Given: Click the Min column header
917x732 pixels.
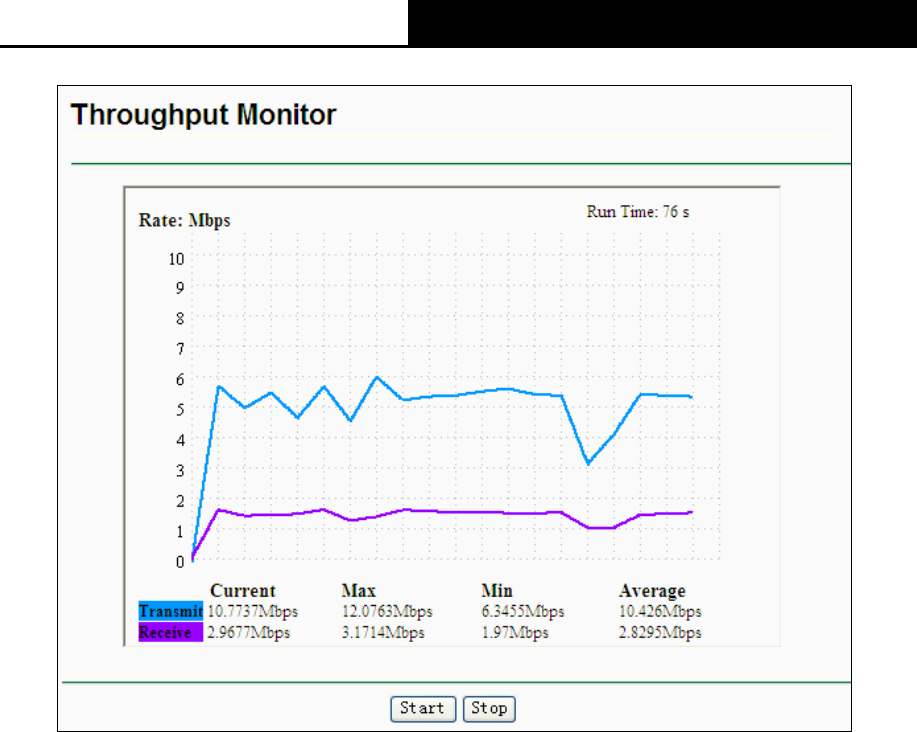Looking at the screenshot, I should (x=497, y=591).
